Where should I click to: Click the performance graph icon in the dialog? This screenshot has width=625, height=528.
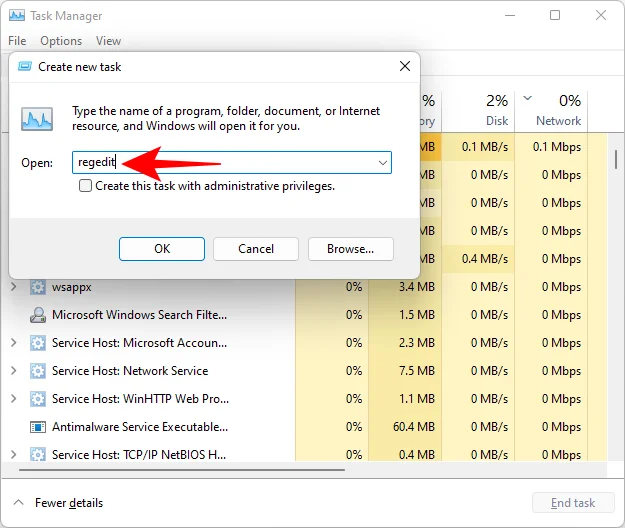(x=37, y=119)
